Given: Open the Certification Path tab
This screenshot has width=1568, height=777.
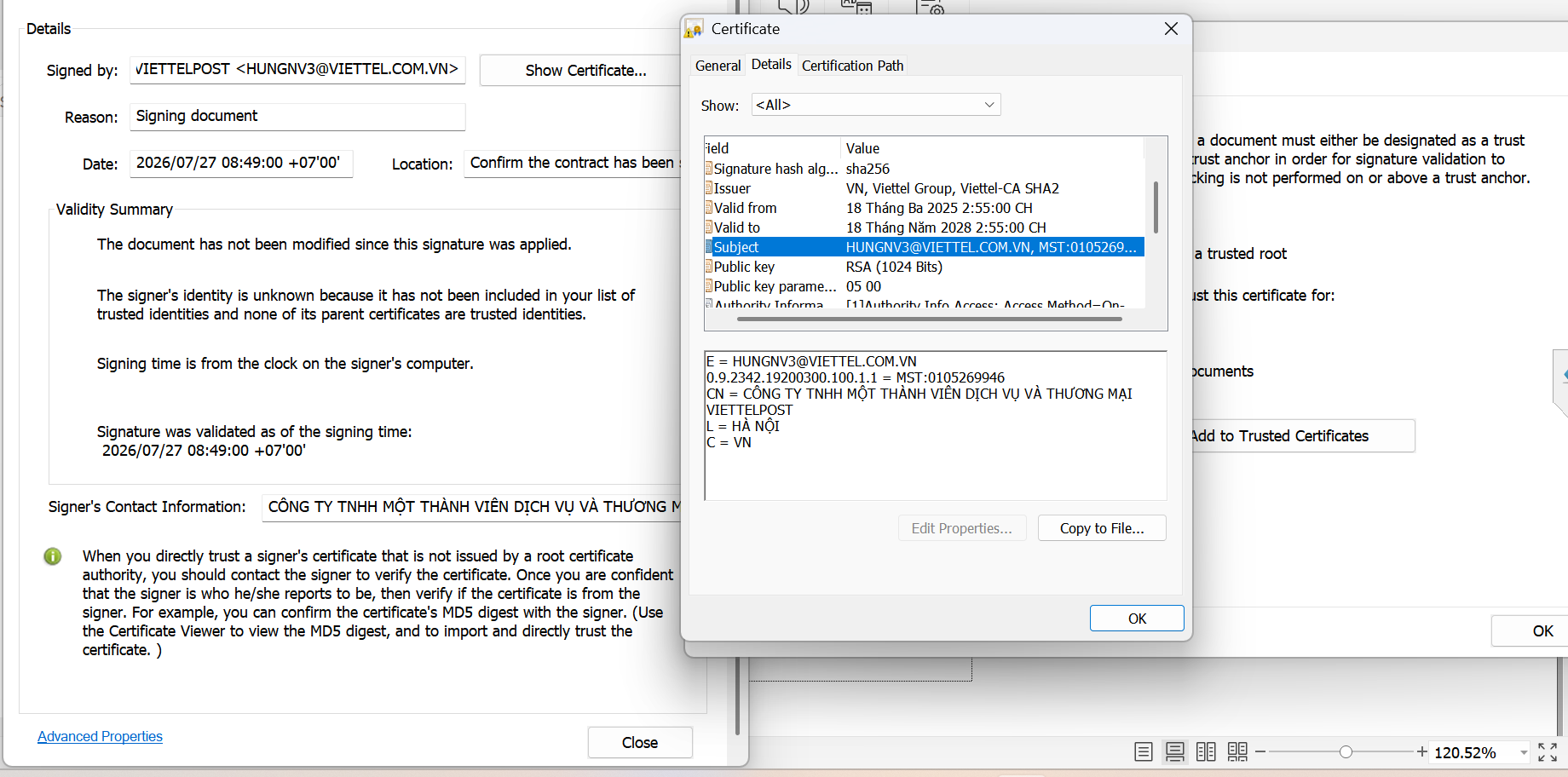Looking at the screenshot, I should 852,66.
